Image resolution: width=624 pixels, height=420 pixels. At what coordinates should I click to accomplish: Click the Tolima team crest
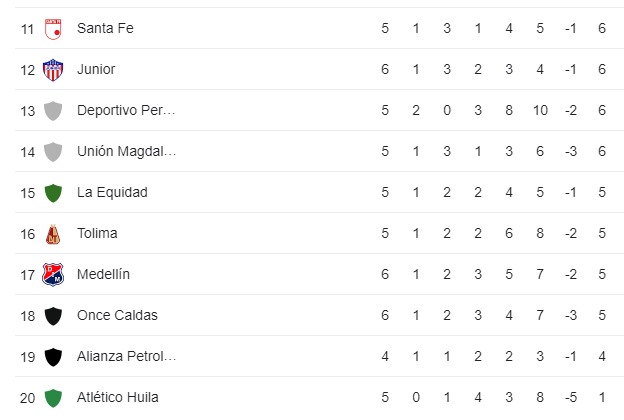[x=53, y=234]
